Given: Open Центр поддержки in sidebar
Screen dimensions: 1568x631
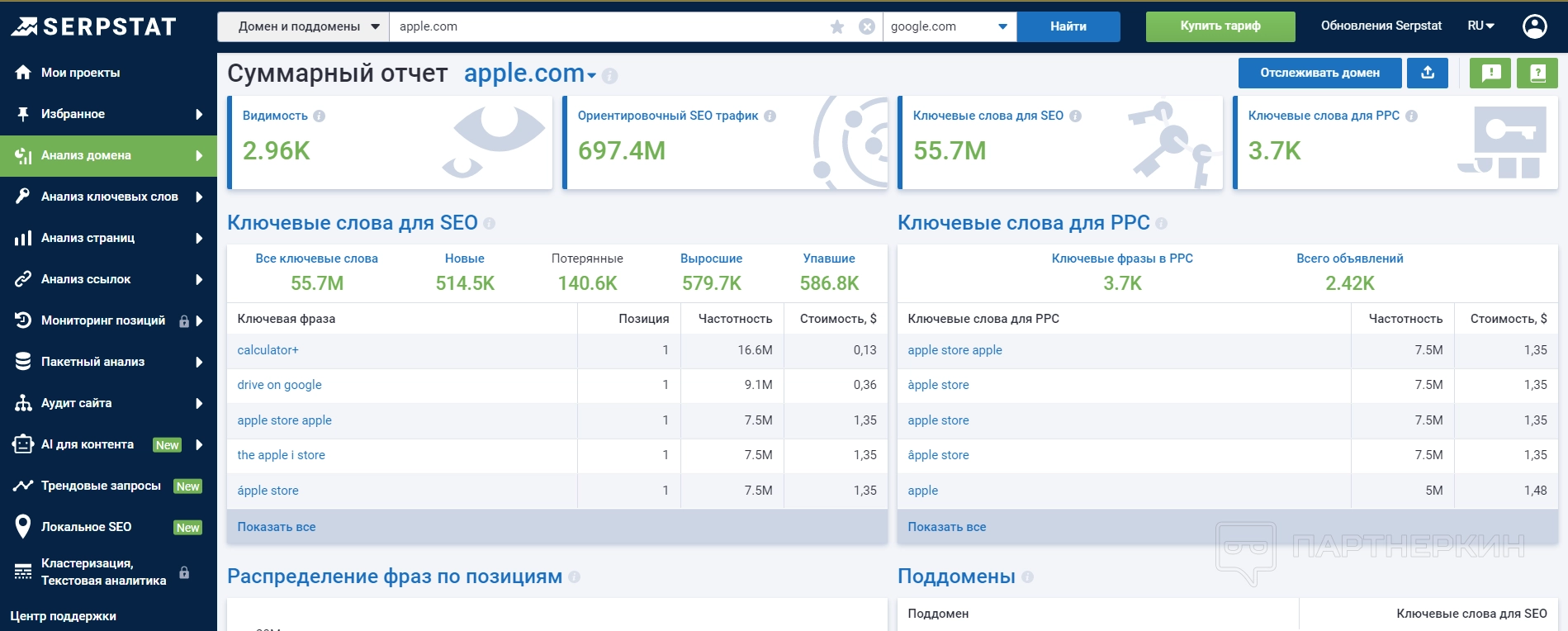Looking at the screenshot, I should pos(63,616).
